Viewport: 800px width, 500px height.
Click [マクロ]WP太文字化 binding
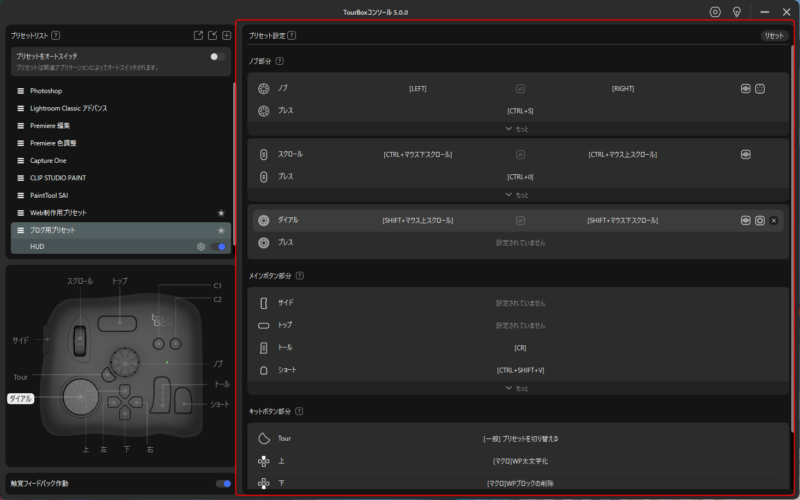tap(520, 461)
